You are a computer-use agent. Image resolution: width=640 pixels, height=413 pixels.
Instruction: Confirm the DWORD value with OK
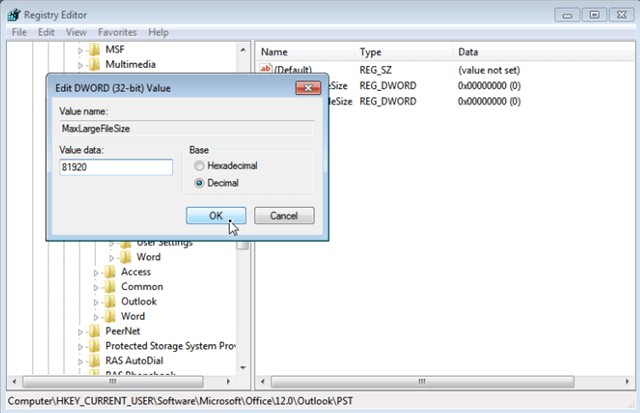216,215
